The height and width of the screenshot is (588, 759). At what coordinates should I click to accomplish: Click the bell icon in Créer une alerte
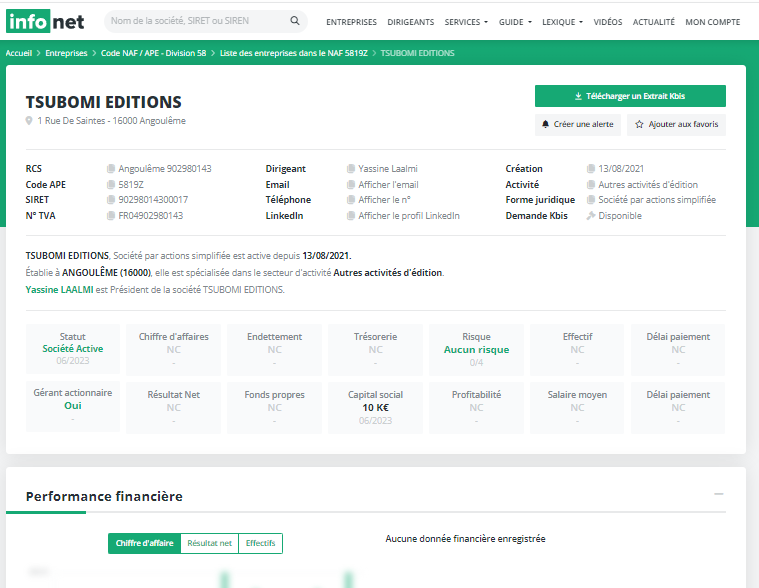(546, 124)
